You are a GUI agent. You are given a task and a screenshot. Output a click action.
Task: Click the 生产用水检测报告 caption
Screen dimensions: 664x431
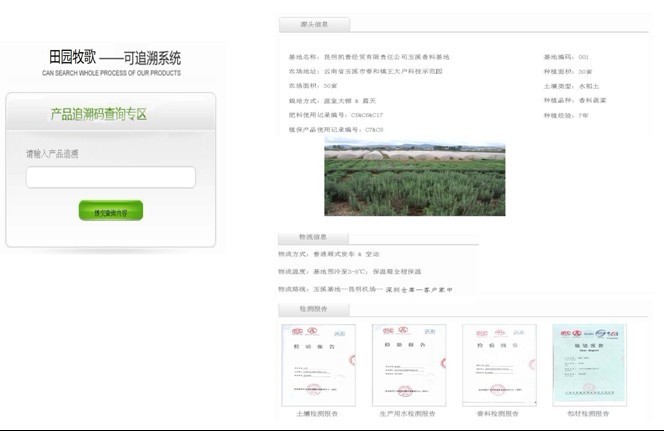tap(407, 414)
